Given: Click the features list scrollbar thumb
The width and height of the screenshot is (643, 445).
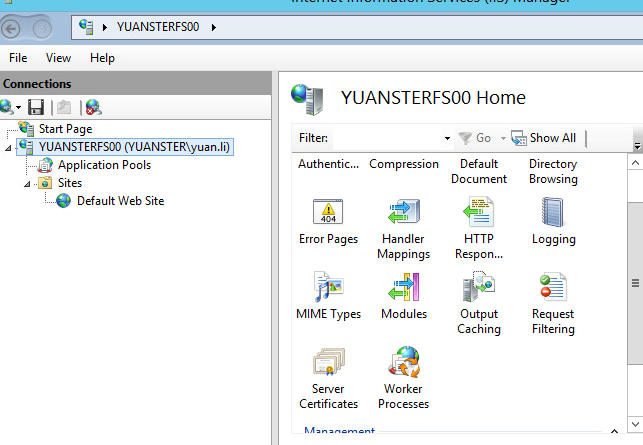Looking at the screenshot, I should (635, 283).
